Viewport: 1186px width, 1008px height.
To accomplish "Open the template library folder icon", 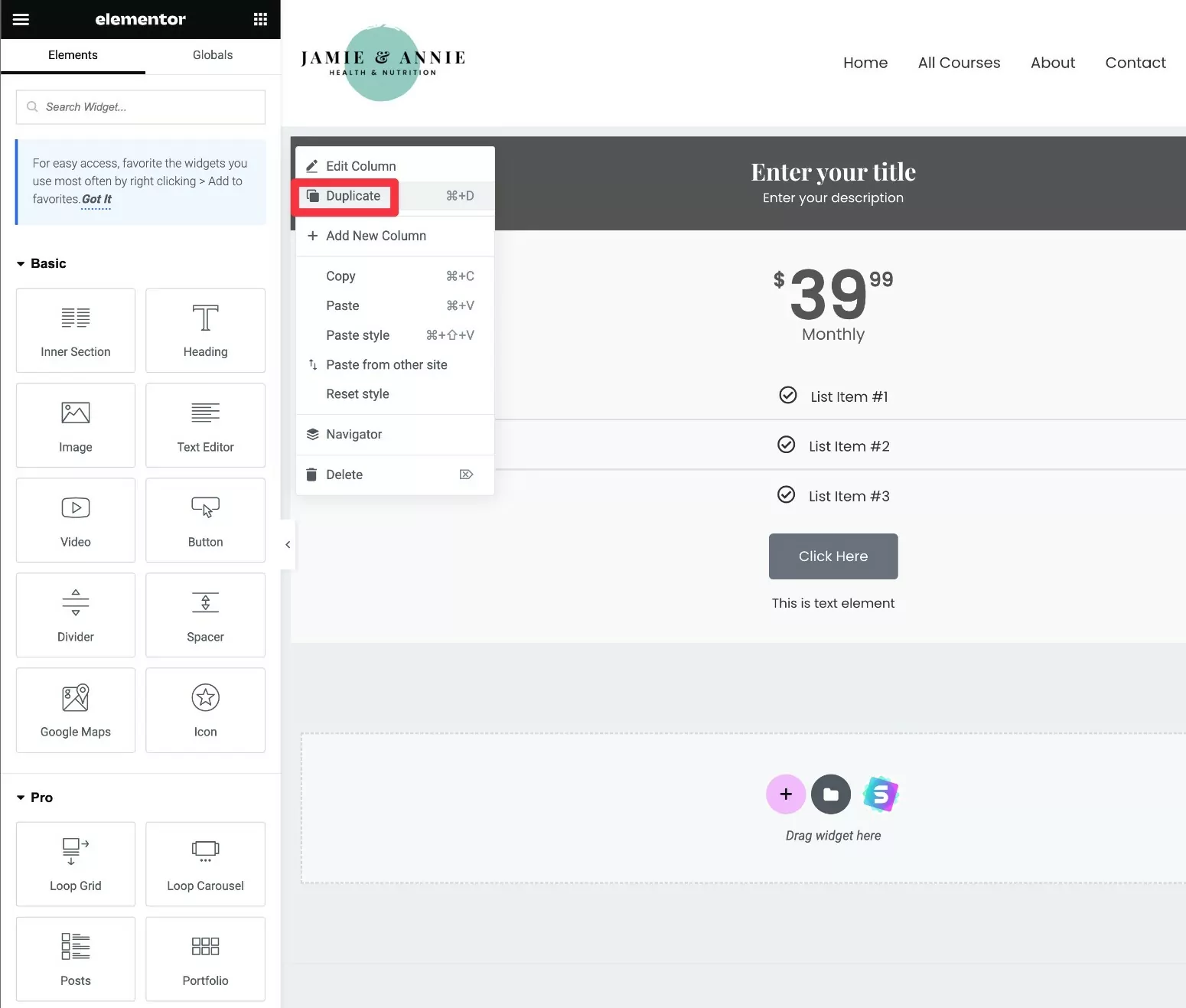I will (x=830, y=794).
